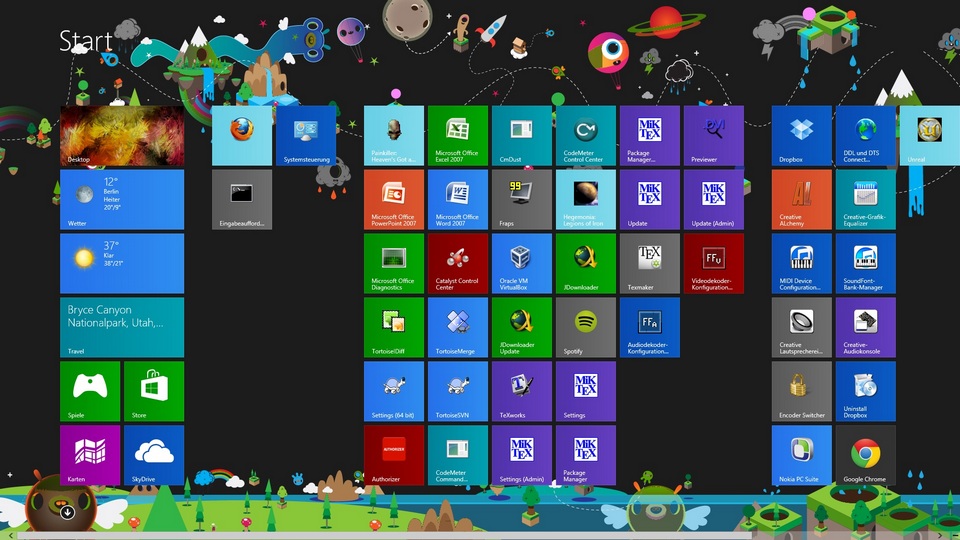The image size is (960, 540).
Task: Launch Encoder Switcher
Action: click(x=801, y=391)
